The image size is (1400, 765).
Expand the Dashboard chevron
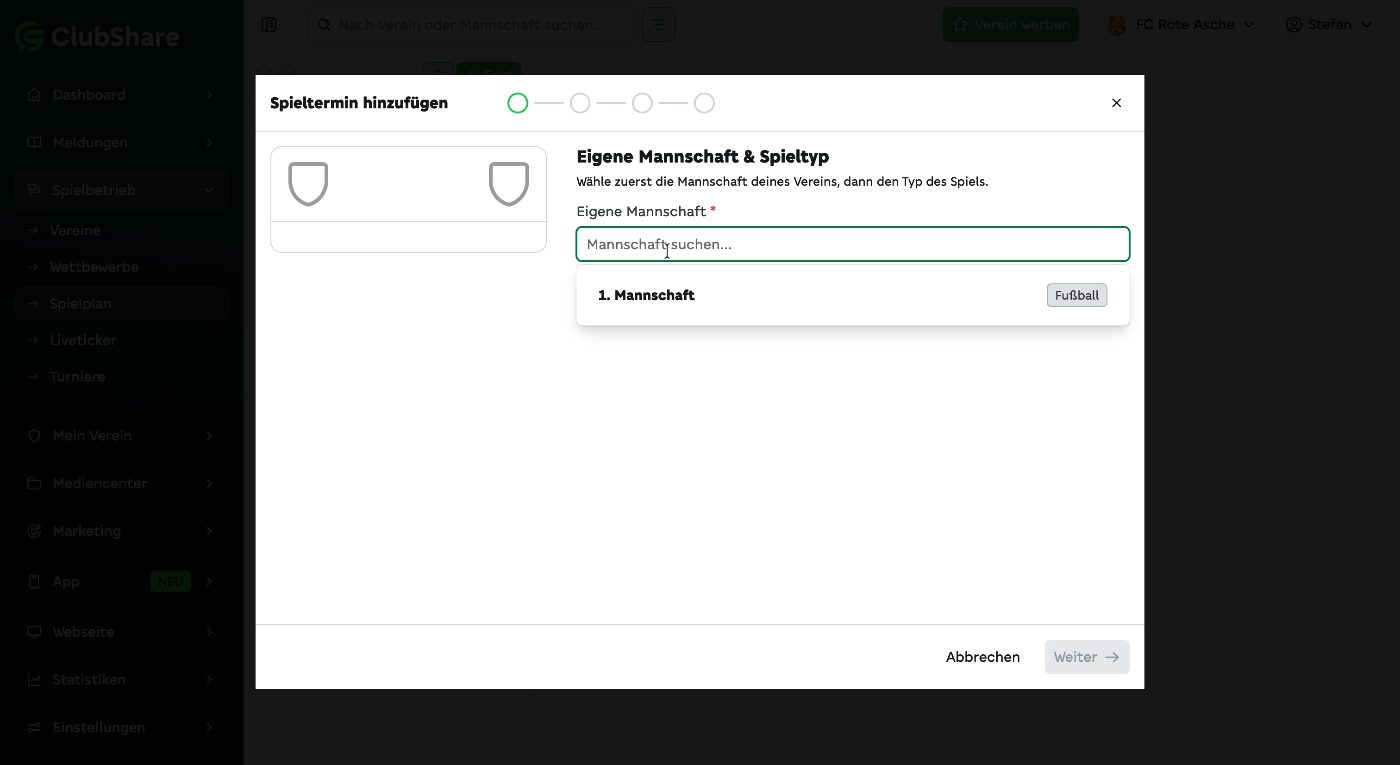pos(209,95)
